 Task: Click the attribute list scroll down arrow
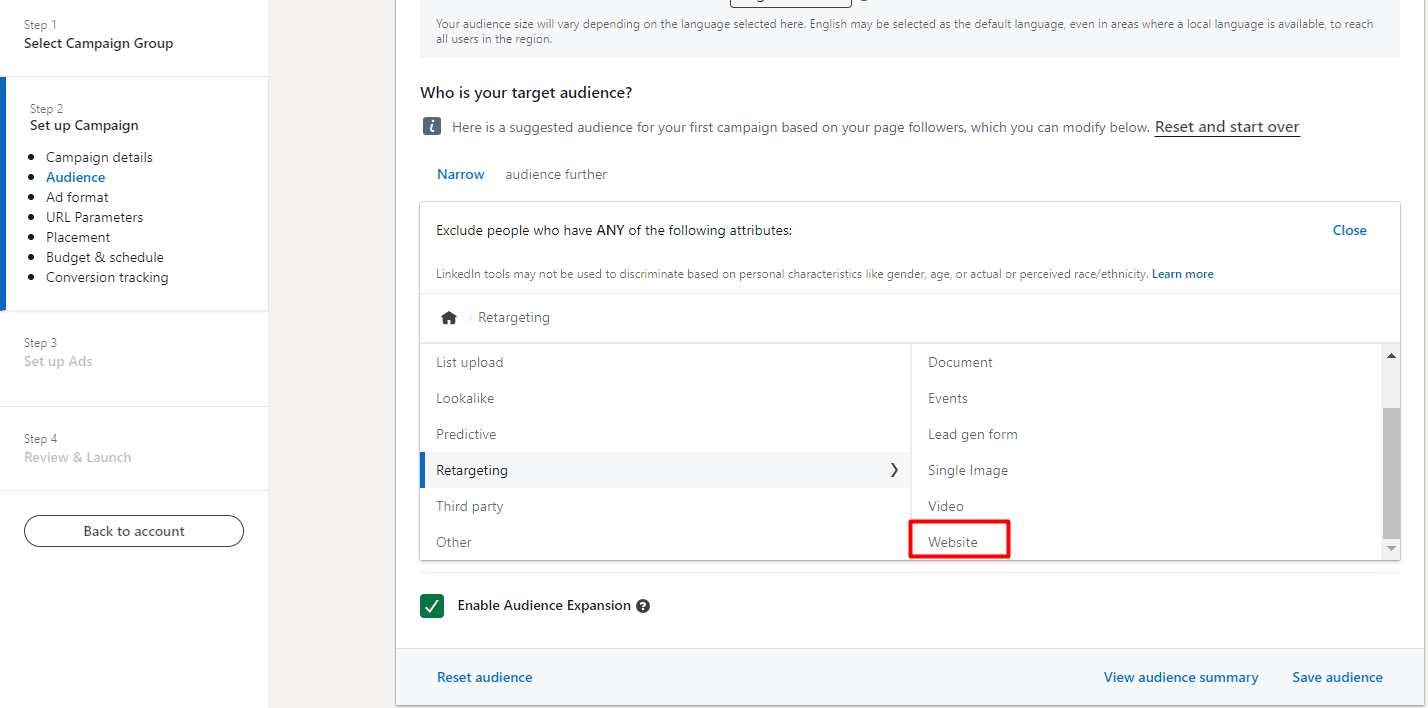pyautogui.click(x=1391, y=549)
